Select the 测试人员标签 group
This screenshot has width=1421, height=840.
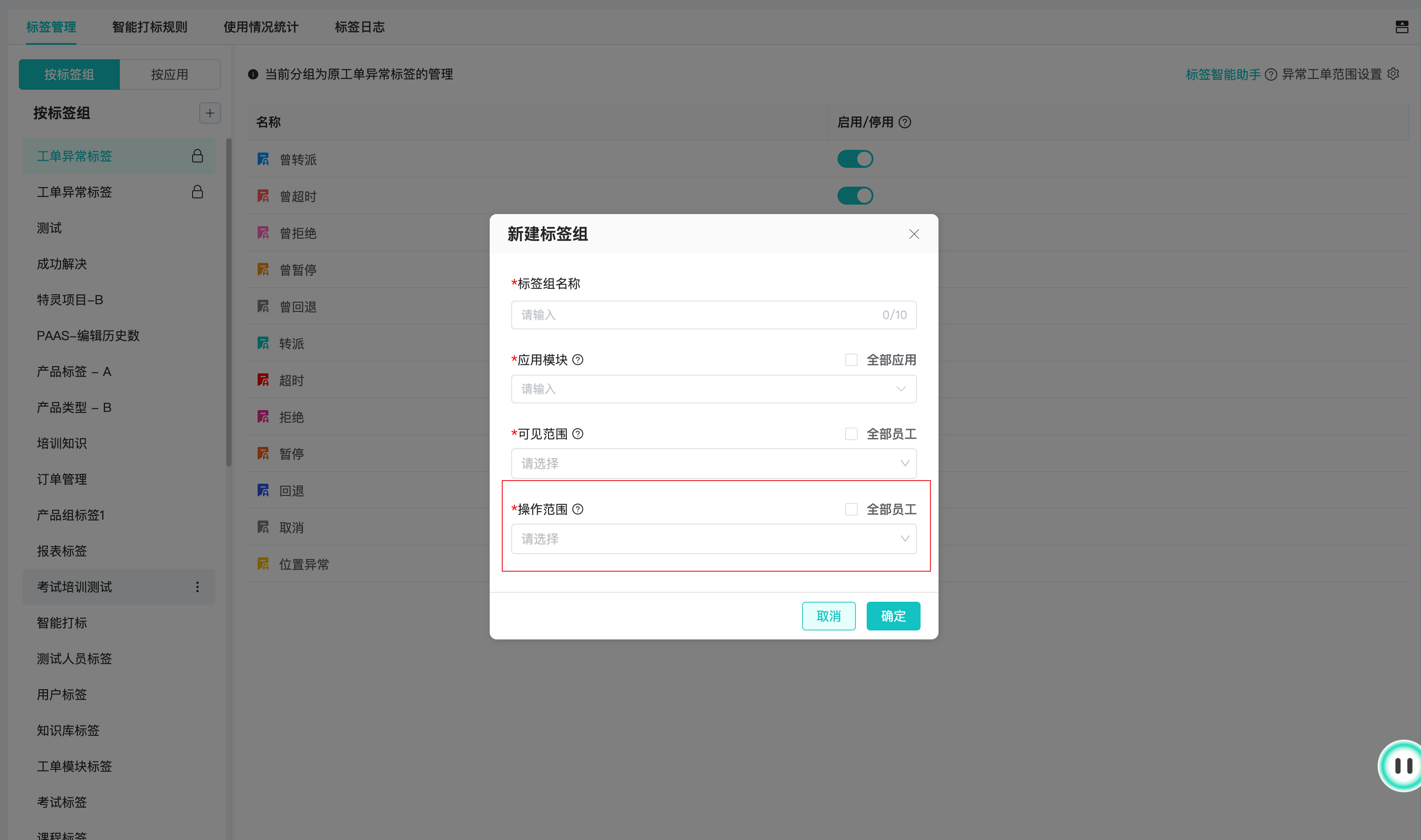pyautogui.click(x=119, y=659)
